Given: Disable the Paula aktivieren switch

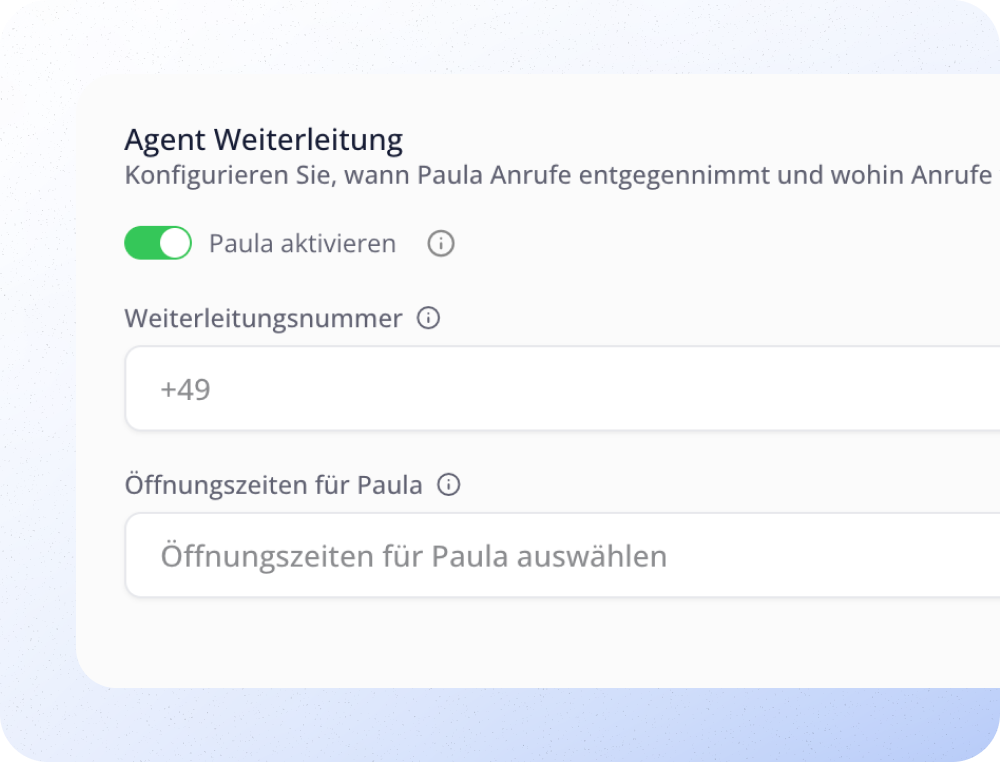Looking at the screenshot, I should [x=157, y=242].
